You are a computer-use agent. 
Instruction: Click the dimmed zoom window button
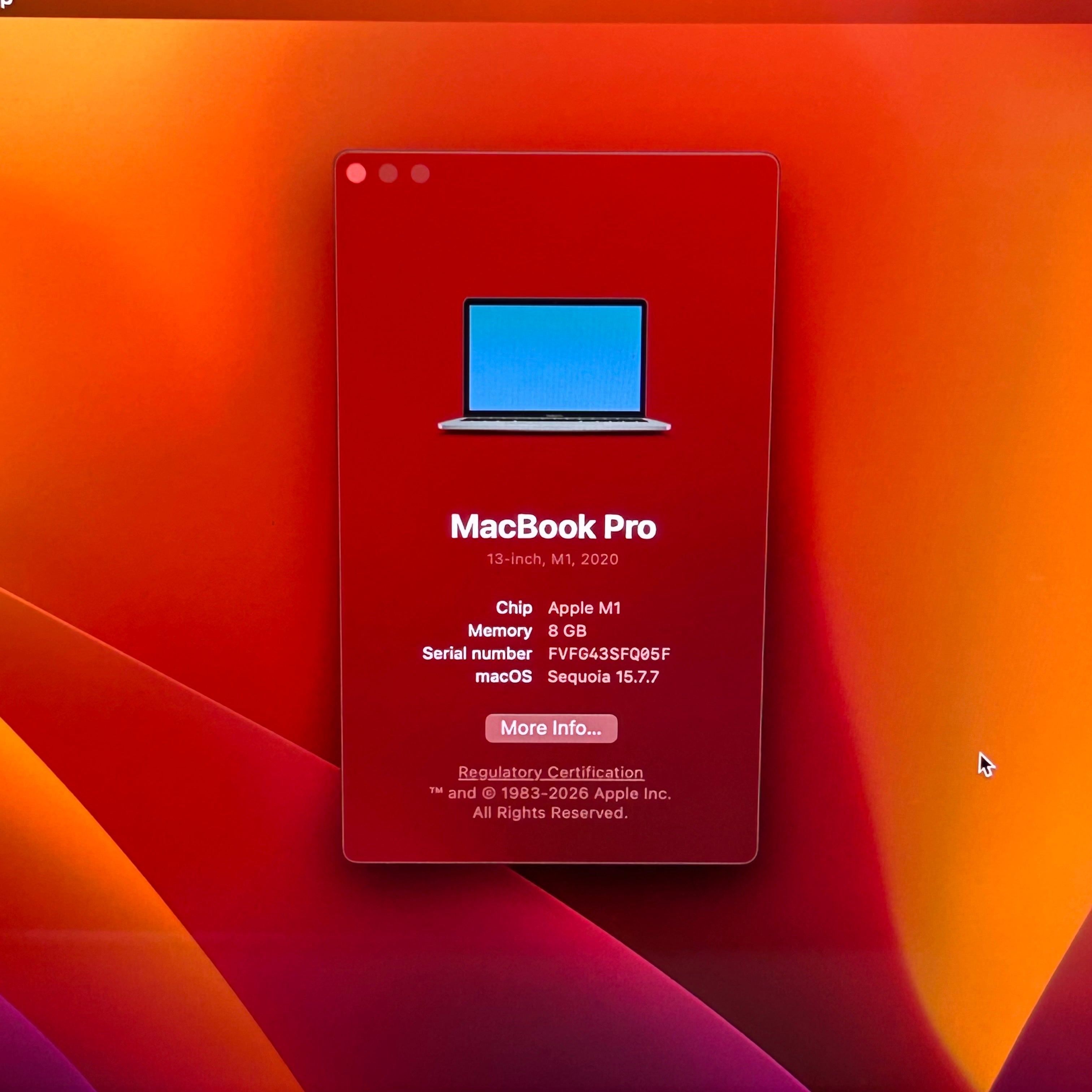tap(420, 174)
